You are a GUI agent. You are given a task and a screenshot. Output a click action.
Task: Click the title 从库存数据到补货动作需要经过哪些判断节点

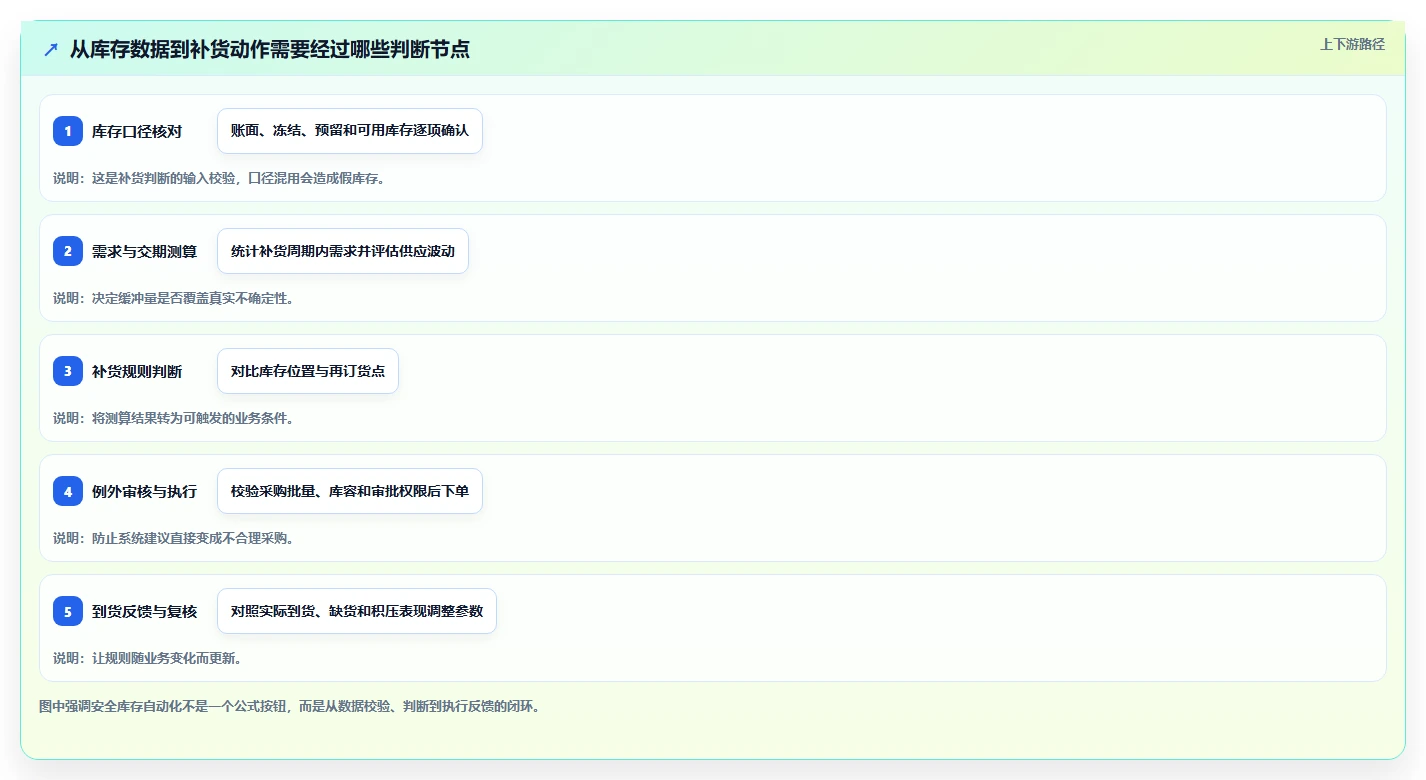(269, 49)
